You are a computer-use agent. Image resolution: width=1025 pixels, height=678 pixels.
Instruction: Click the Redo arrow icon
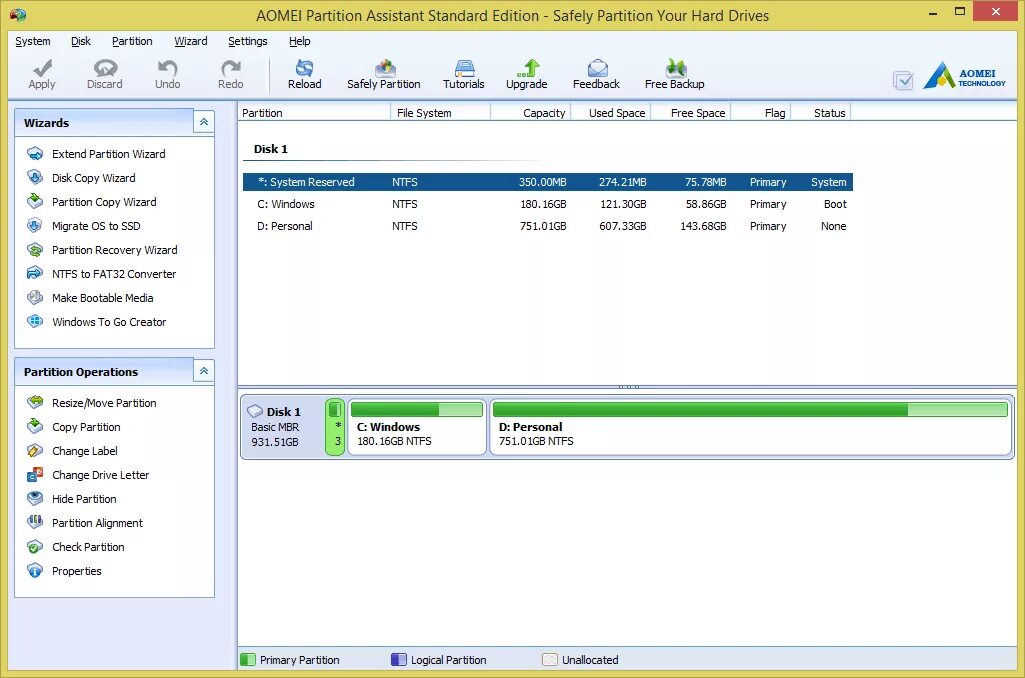coord(231,67)
